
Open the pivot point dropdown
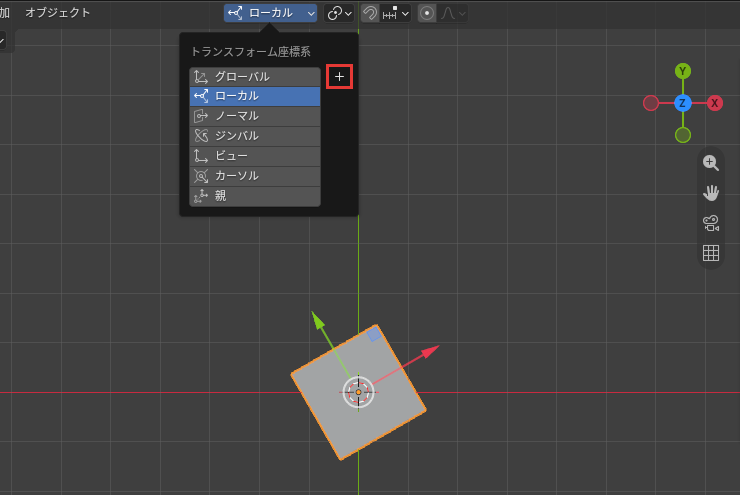(x=339, y=13)
